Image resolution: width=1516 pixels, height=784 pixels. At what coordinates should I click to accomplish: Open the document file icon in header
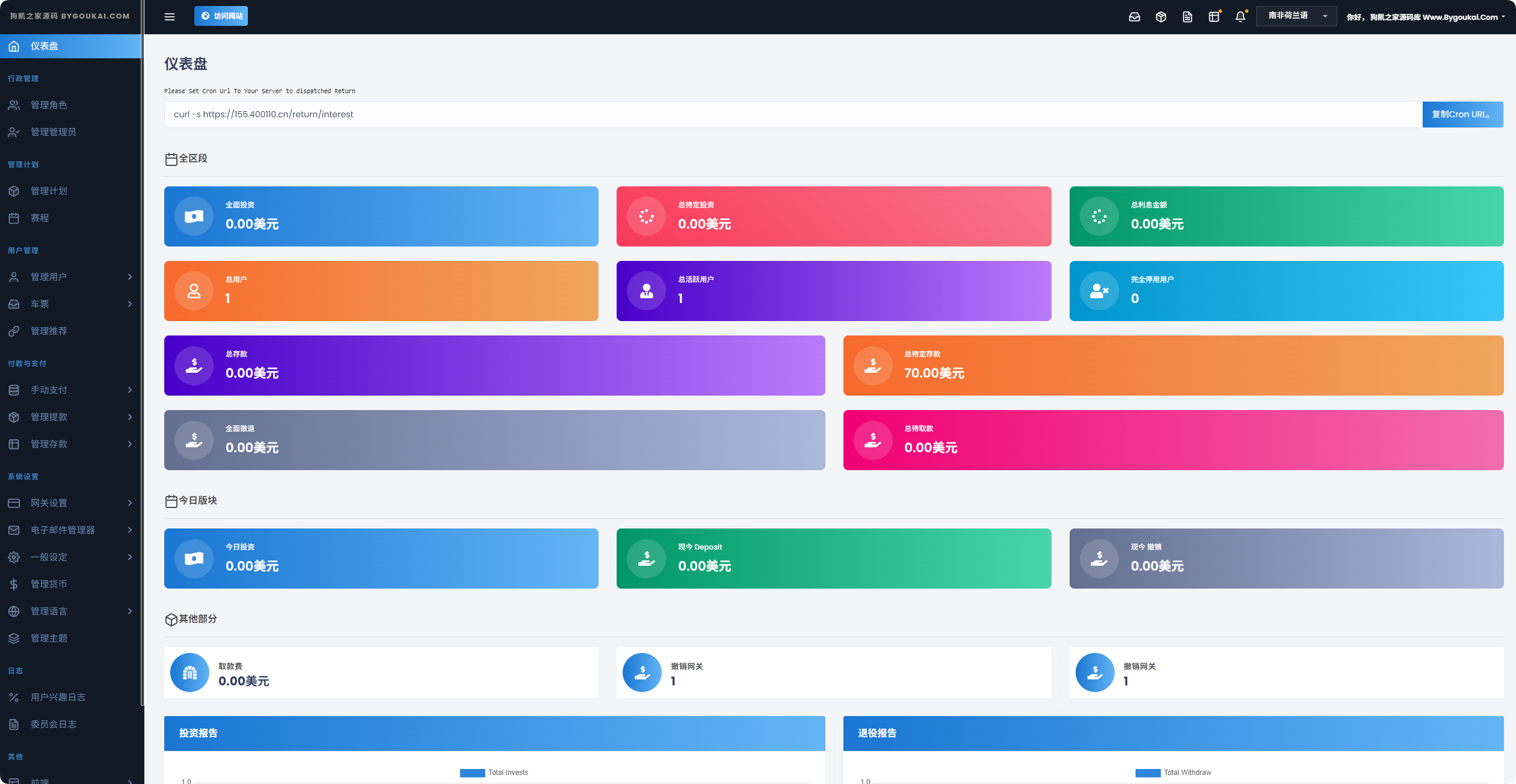[x=1188, y=17]
